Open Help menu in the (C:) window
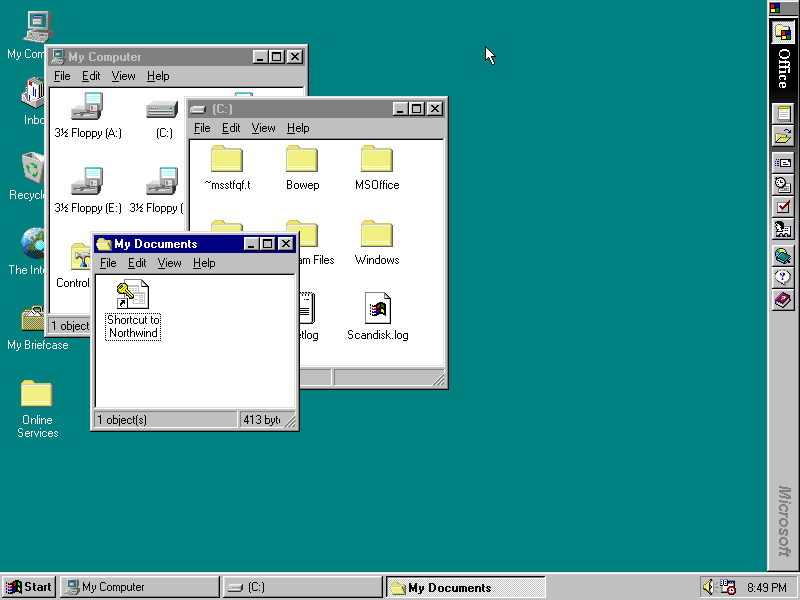800x600 pixels. [x=298, y=128]
